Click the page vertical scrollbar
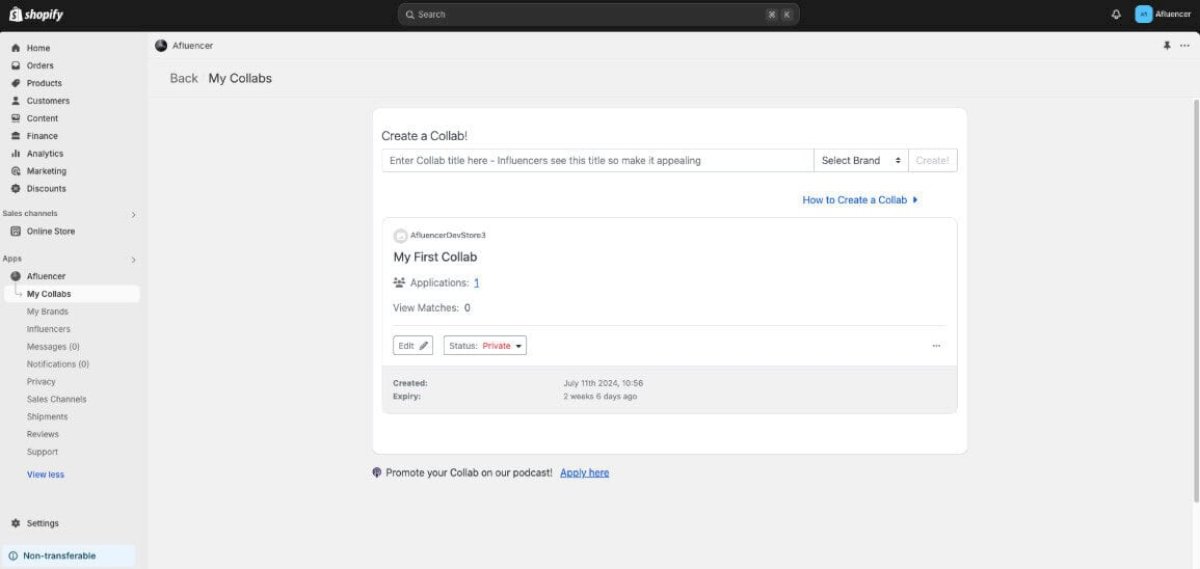Viewport: 1200px width, 569px height. (1196, 300)
